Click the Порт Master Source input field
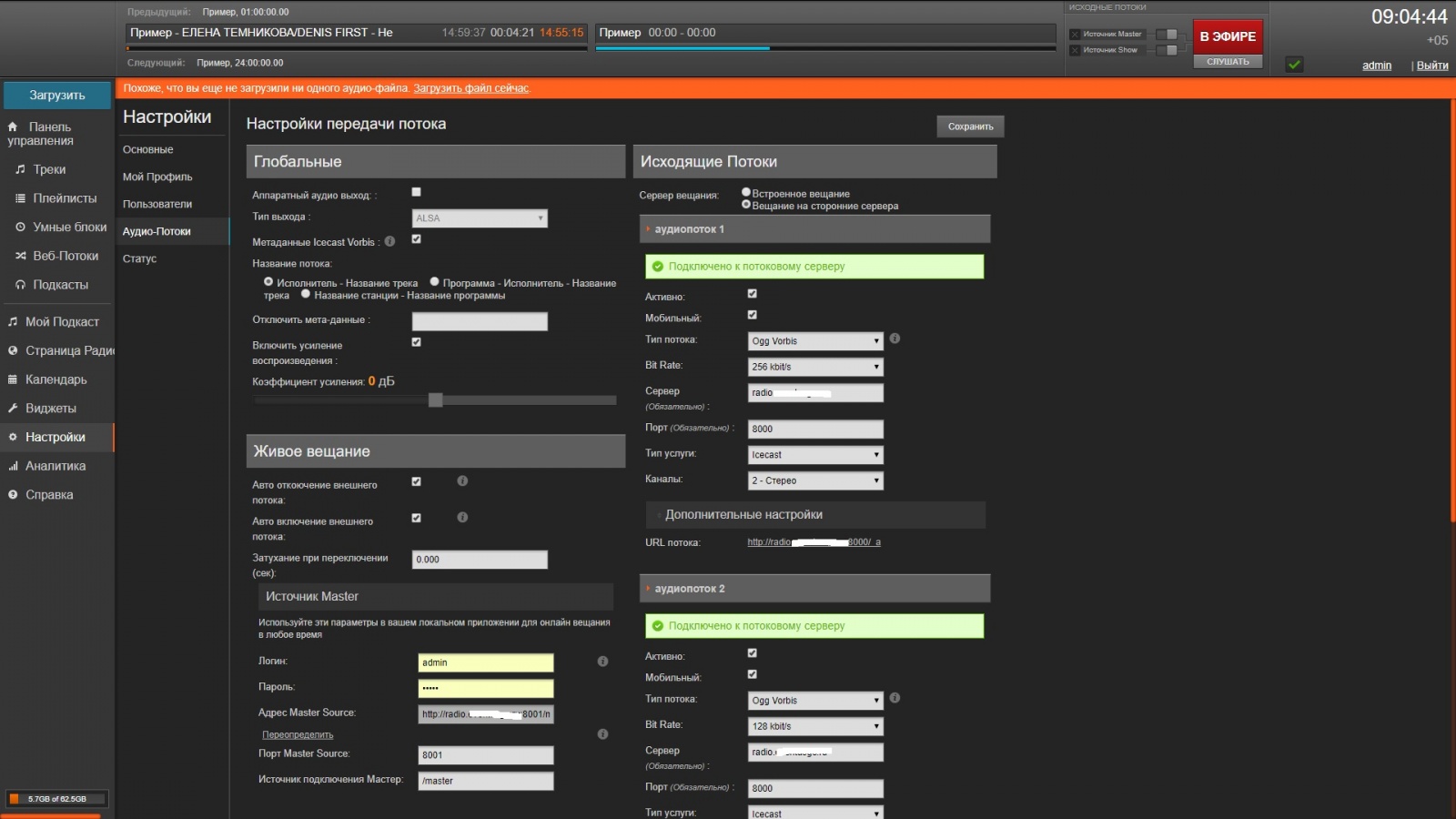1456x819 pixels. point(486,755)
